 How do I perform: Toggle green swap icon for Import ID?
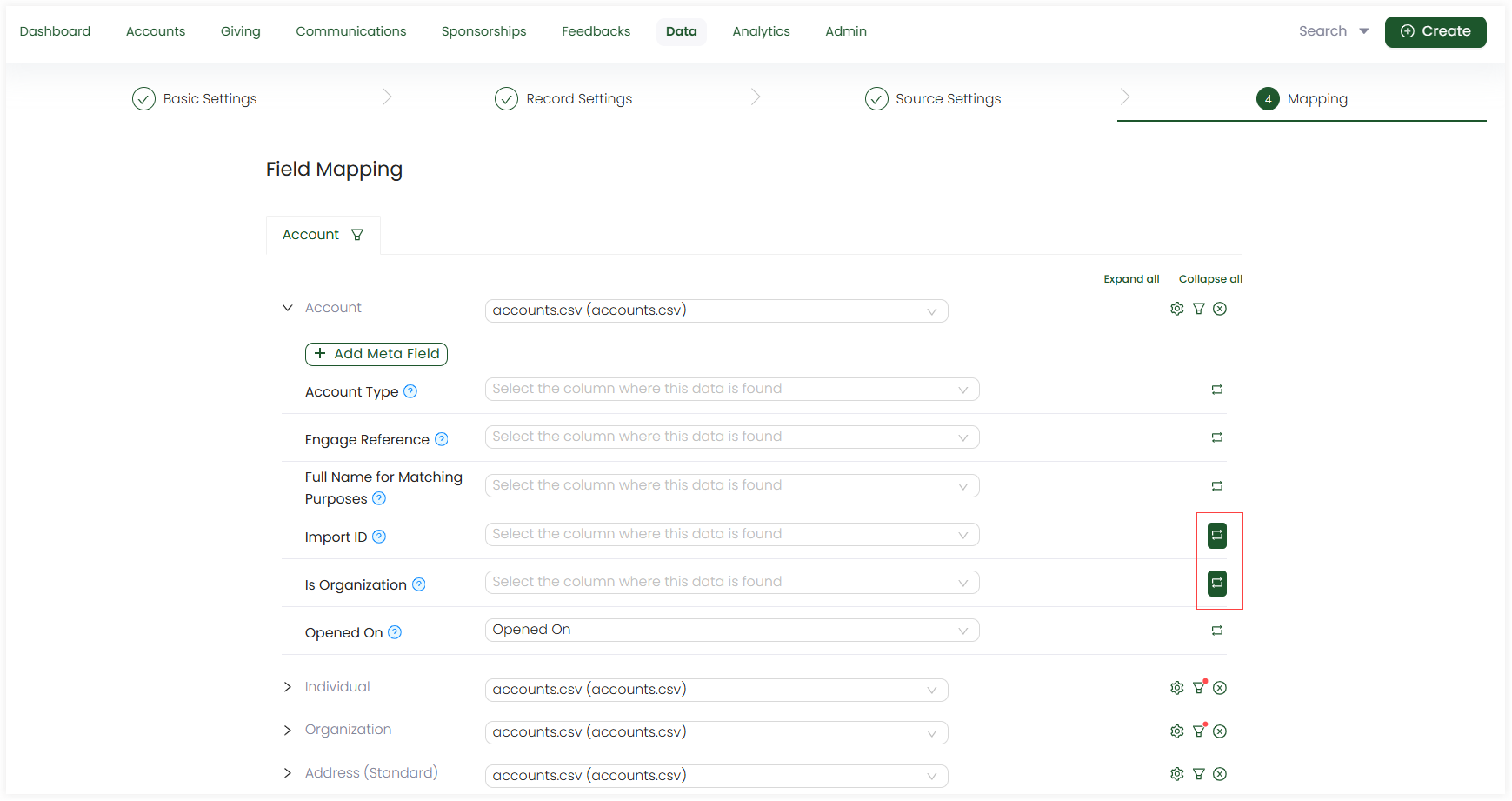(x=1217, y=536)
